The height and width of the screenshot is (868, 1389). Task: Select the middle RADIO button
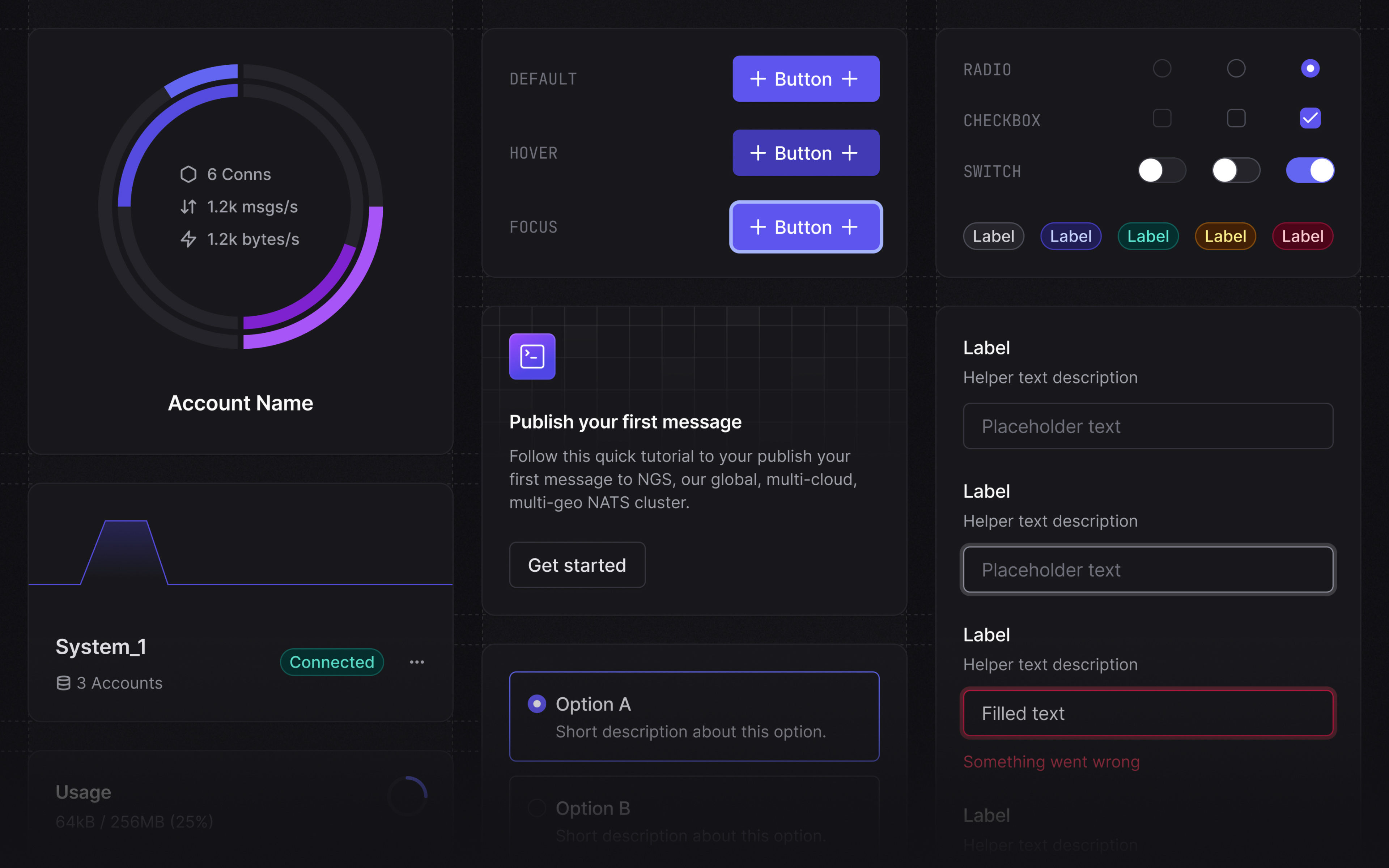tap(1236, 68)
